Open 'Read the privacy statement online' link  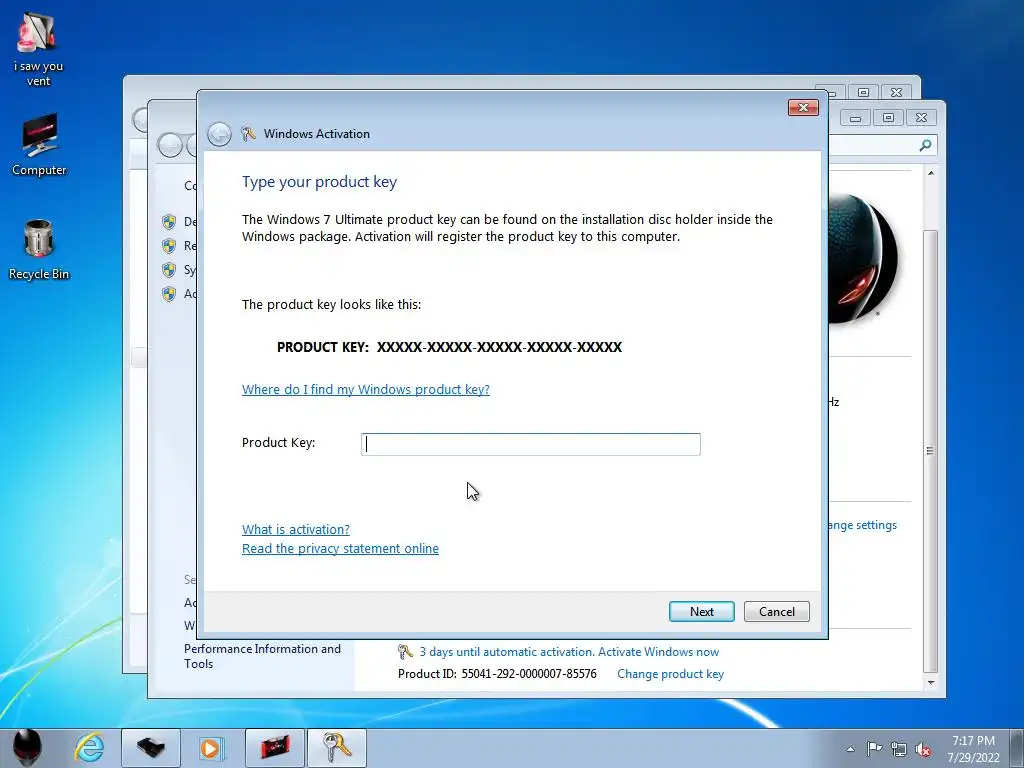[340, 549]
